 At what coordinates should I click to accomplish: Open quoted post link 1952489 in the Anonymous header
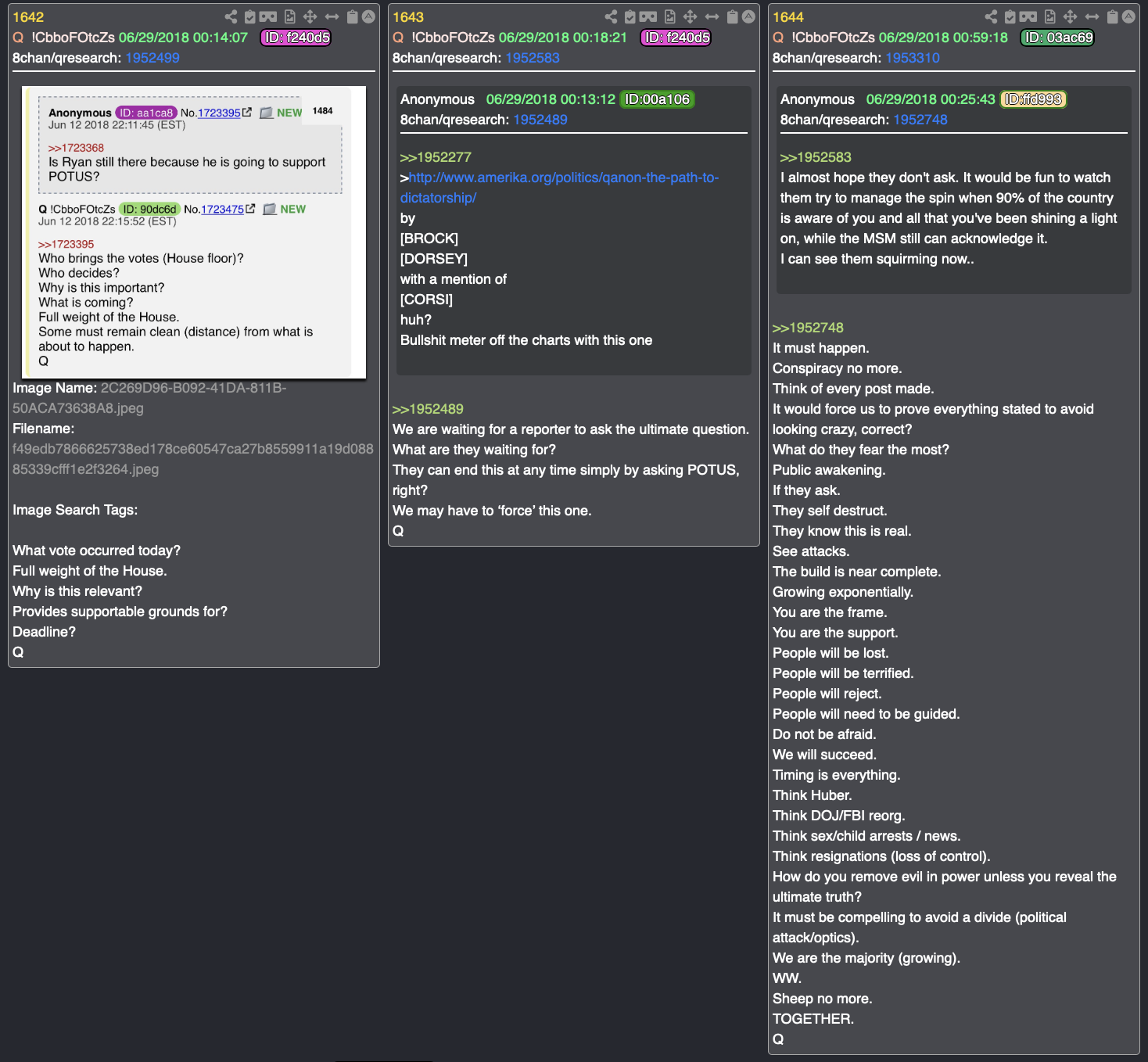pyautogui.click(x=540, y=120)
